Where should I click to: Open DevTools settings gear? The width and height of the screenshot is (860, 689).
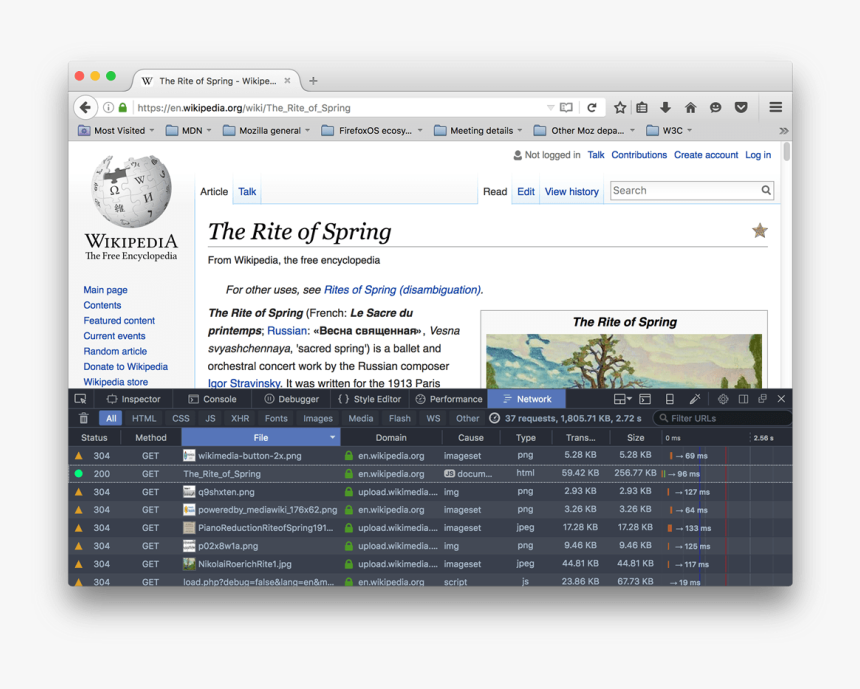pyautogui.click(x=723, y=399)
